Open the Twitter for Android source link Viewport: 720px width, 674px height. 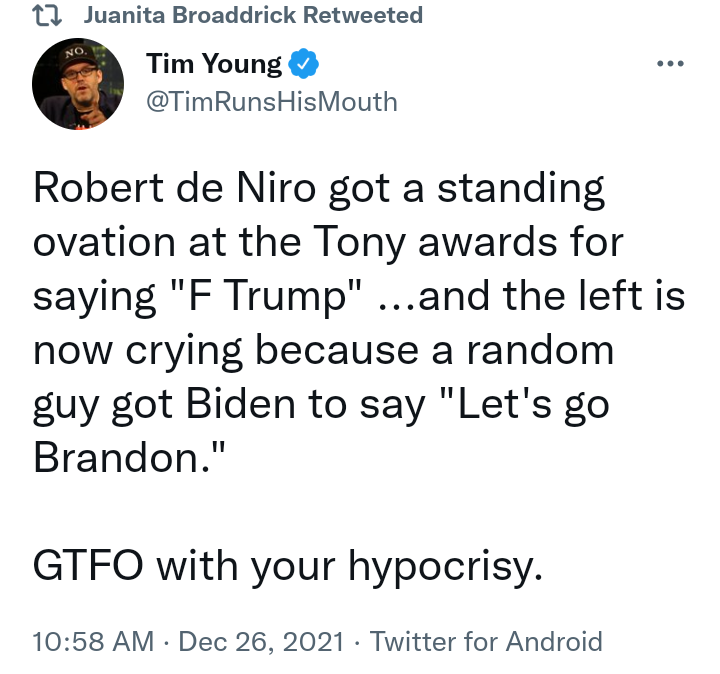486,641
